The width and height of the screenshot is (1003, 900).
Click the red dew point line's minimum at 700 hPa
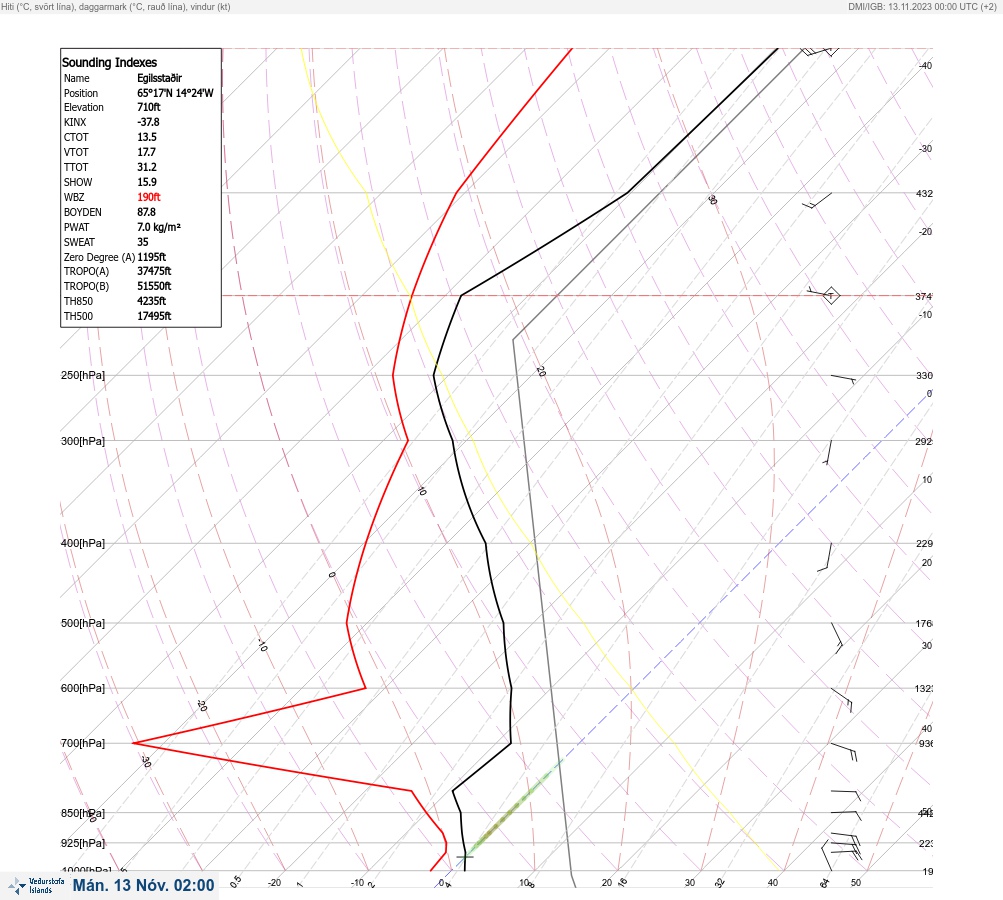134,743
